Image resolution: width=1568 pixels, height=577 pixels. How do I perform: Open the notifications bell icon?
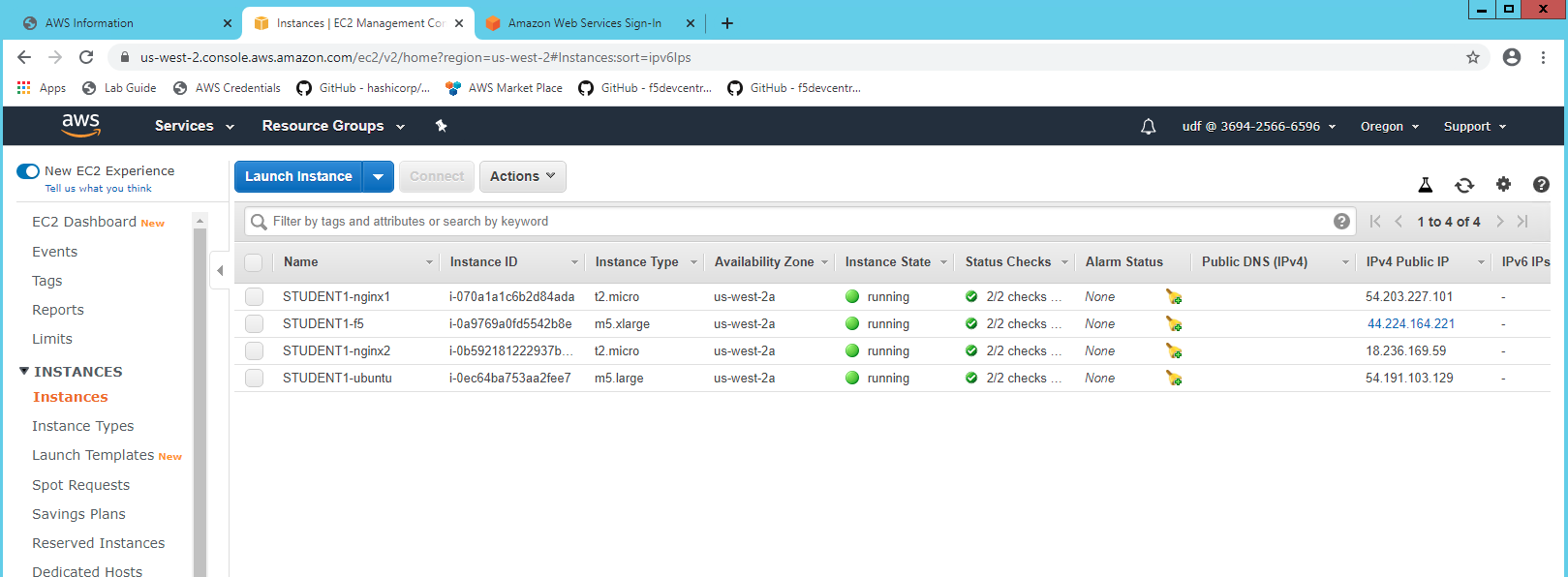pyautogui.click(x=1149, y=126)
